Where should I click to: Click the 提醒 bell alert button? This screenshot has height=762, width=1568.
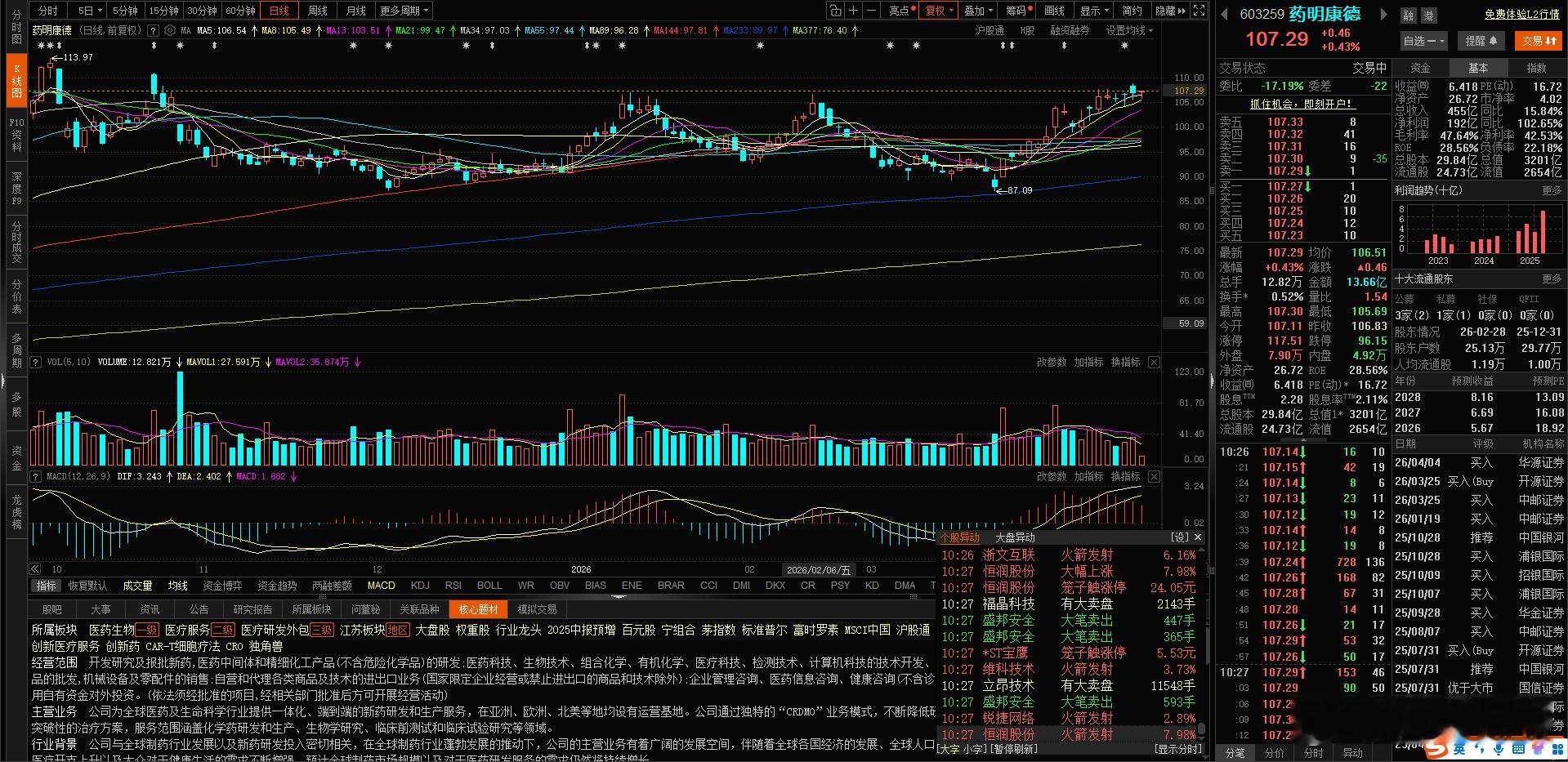click(x=1481, y=40)
